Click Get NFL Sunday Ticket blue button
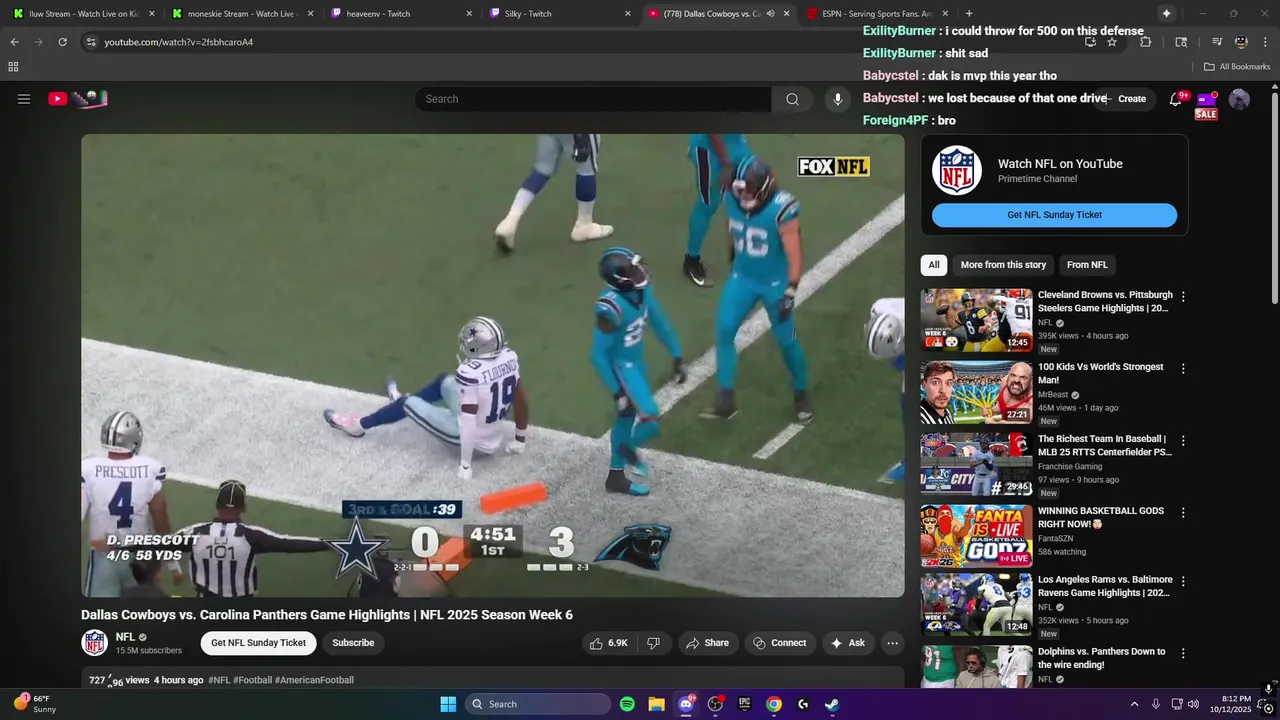This screenshot has height=720, width=1280. (1054, 215)
